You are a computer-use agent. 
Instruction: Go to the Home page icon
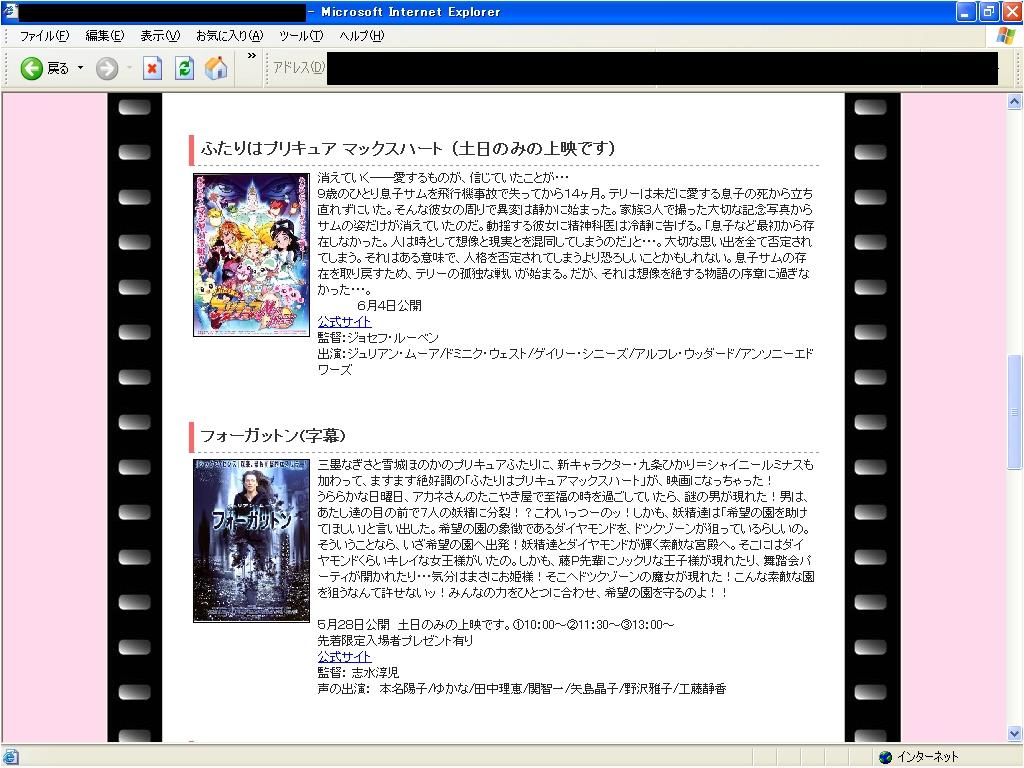[216, 68]
